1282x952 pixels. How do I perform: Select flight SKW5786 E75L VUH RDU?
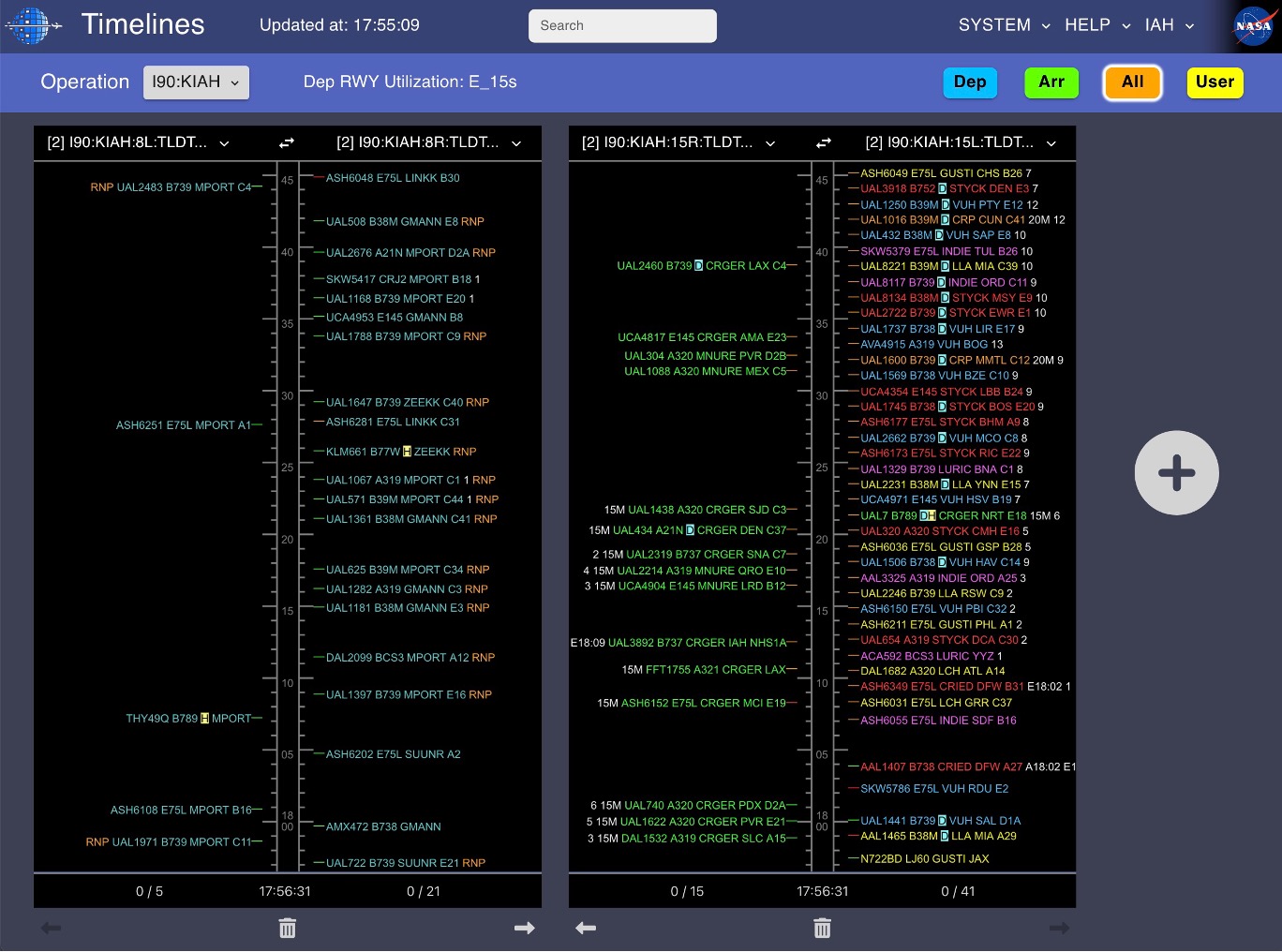click(934, 789)
